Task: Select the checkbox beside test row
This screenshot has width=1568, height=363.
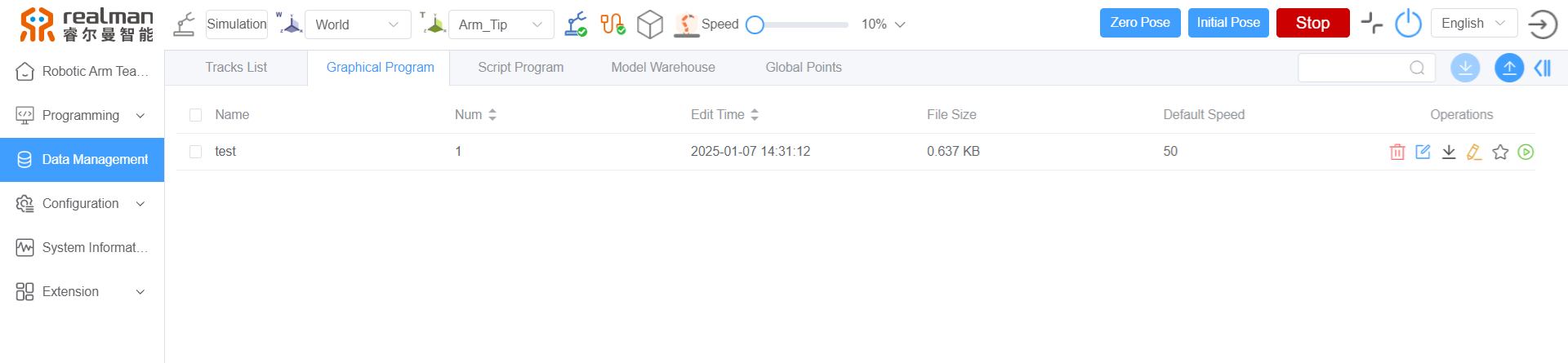Action: pos(195,152)
